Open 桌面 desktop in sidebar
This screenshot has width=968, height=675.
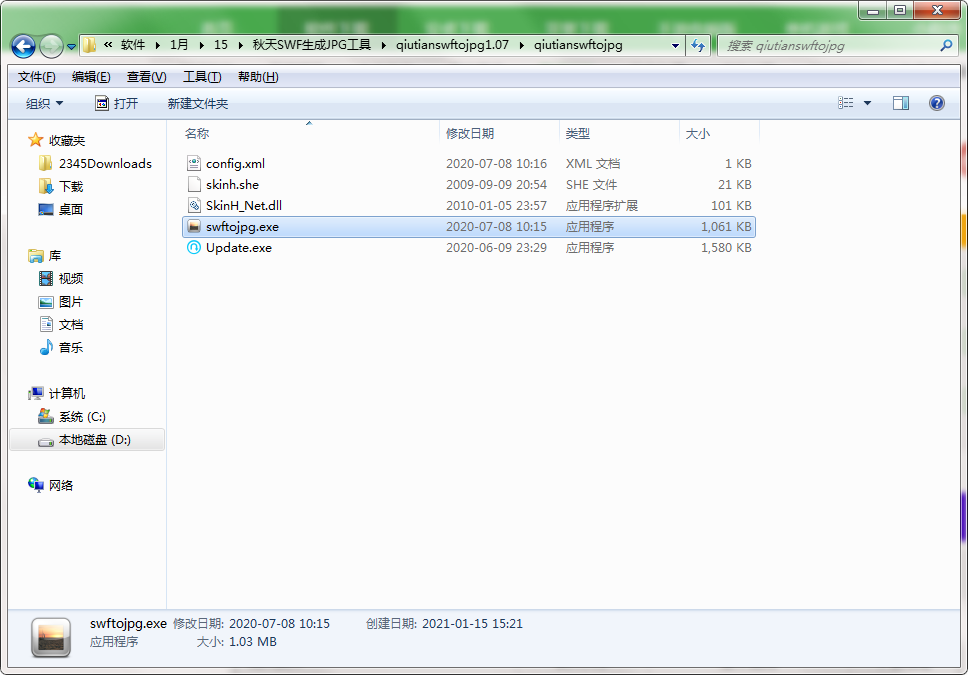pyautogui.click(x=60, y=209)
